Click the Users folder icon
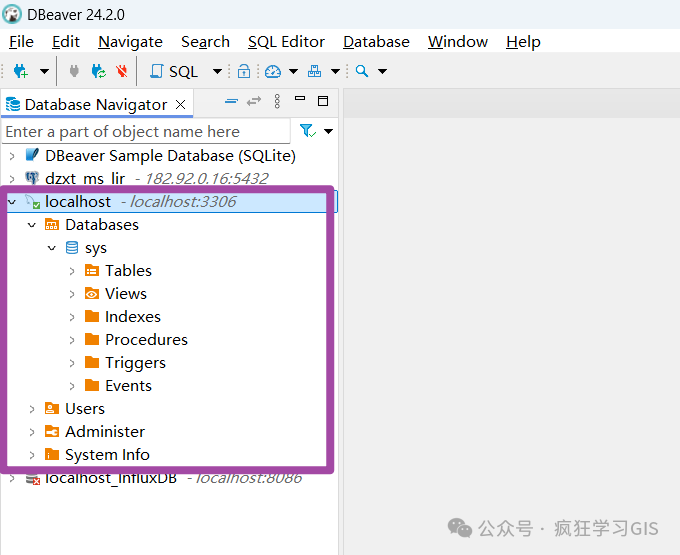Image resolution: width=680 pixels, height=555 pixels. click(x=52, y=408)
